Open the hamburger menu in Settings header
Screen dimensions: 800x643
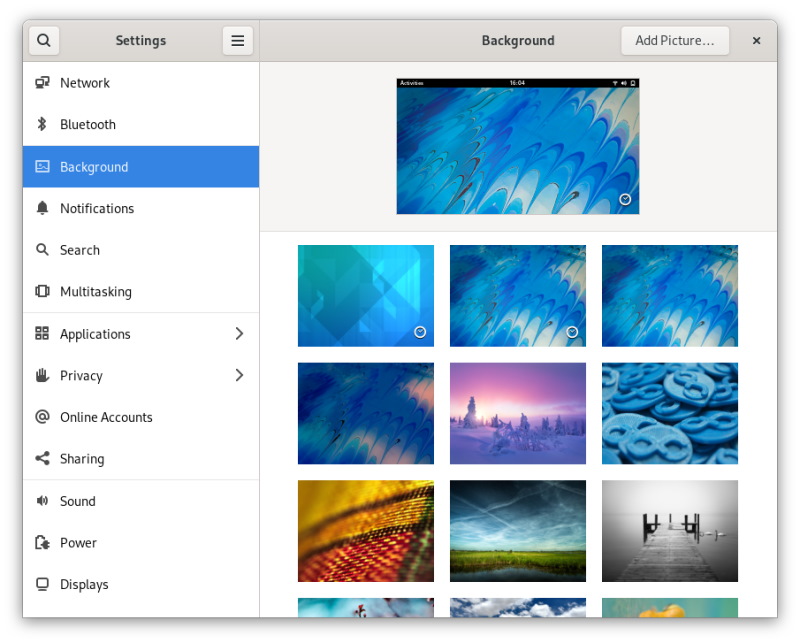[x=238, y=41]
